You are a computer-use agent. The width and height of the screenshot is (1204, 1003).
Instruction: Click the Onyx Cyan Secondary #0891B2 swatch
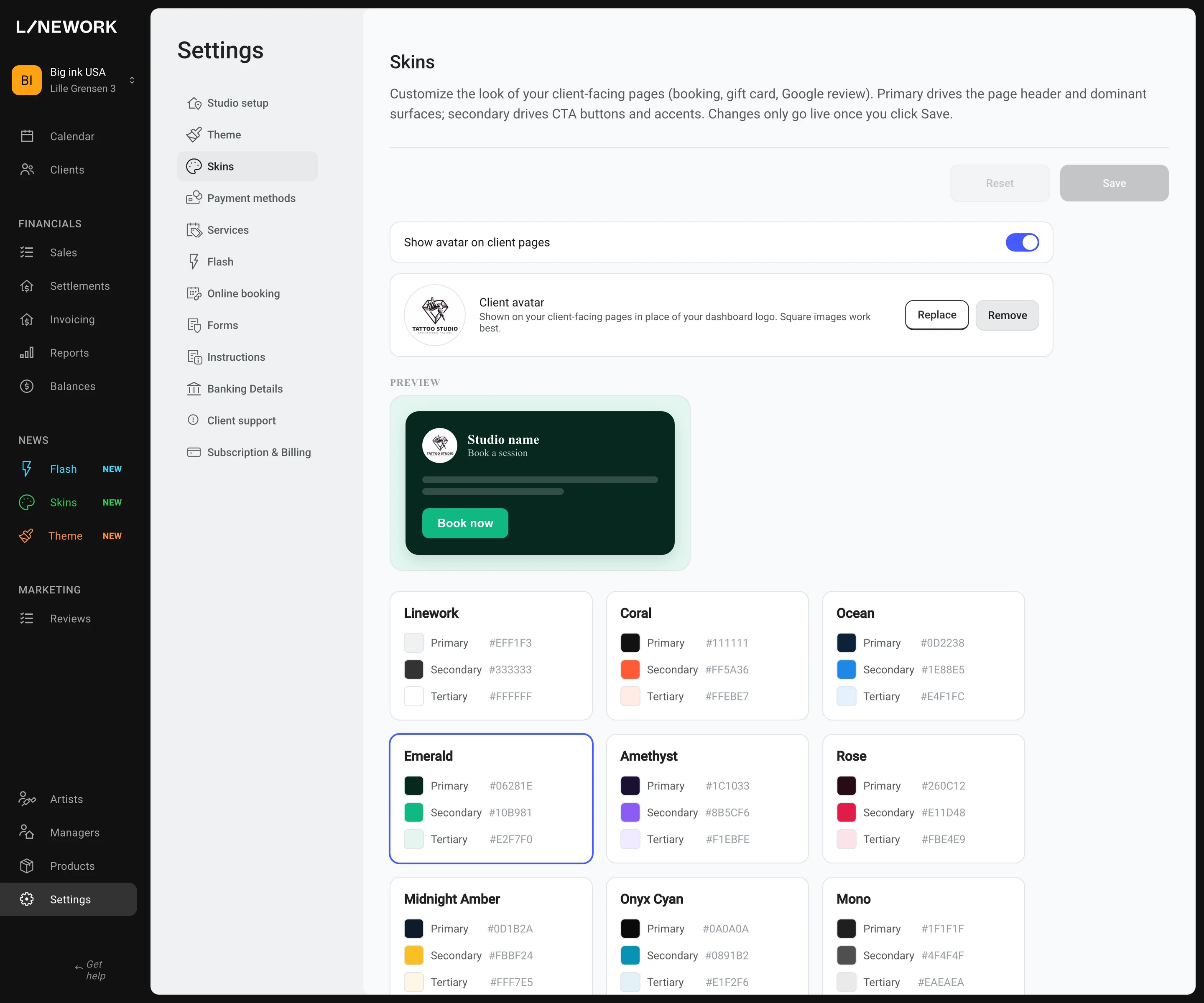630,955
